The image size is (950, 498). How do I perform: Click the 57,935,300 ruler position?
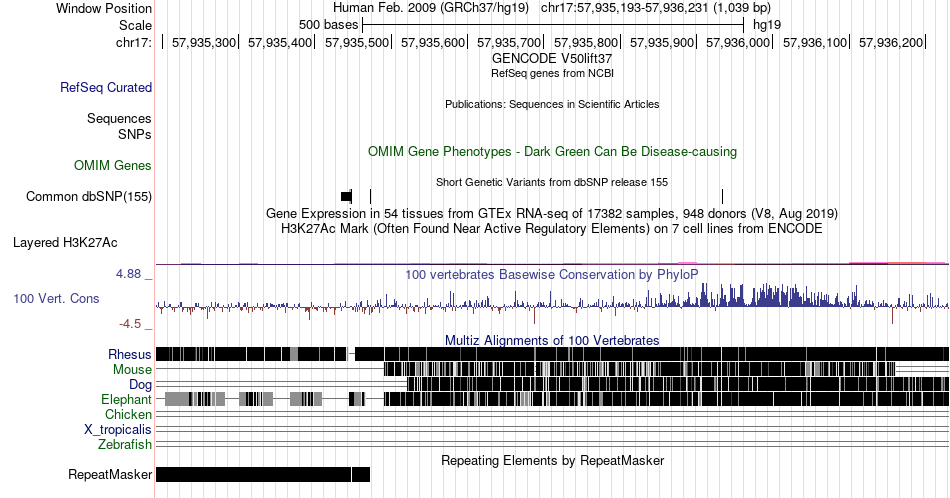204,42
